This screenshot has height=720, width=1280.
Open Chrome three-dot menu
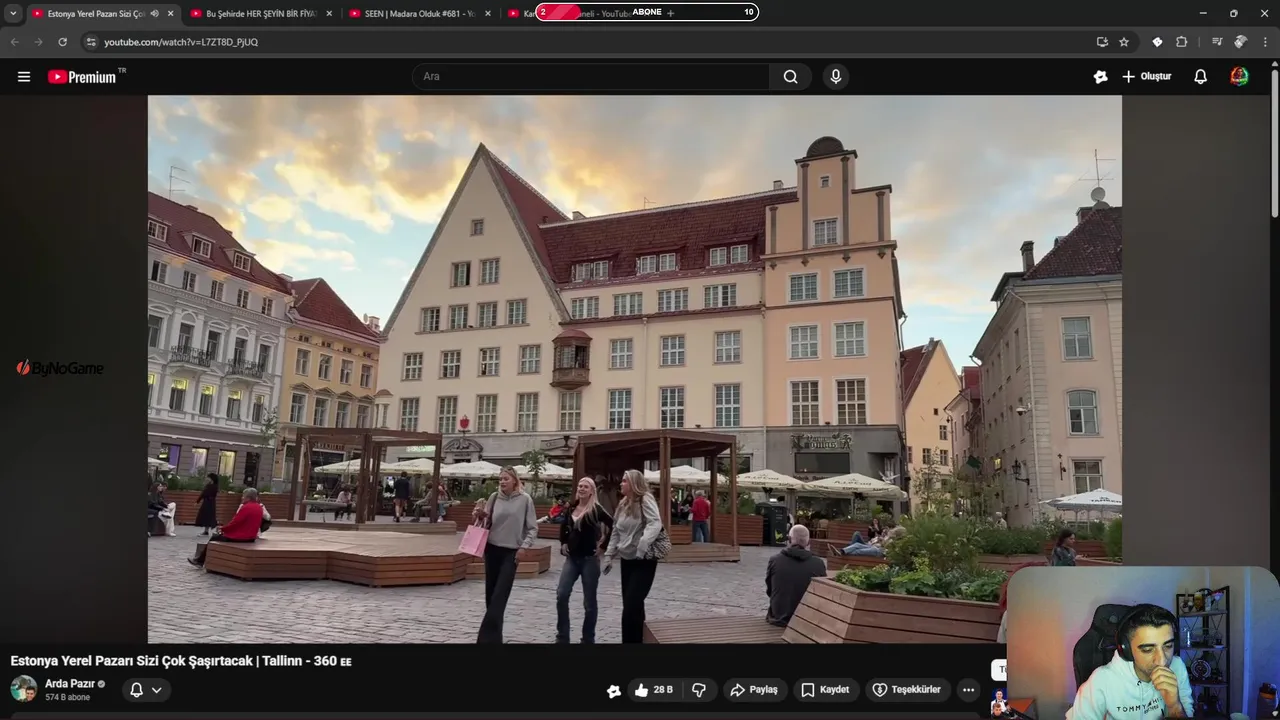tap(1265, 42)
